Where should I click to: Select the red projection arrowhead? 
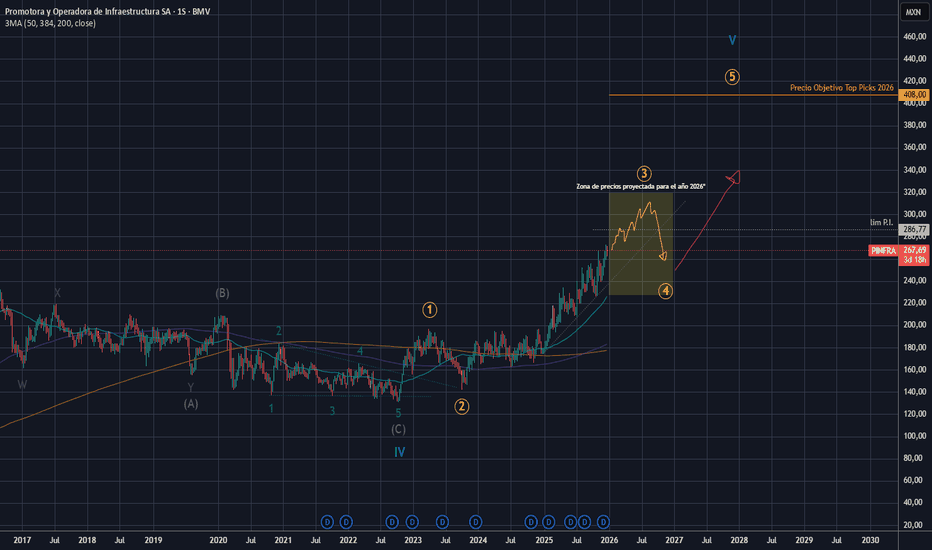(x=733, y=177)
